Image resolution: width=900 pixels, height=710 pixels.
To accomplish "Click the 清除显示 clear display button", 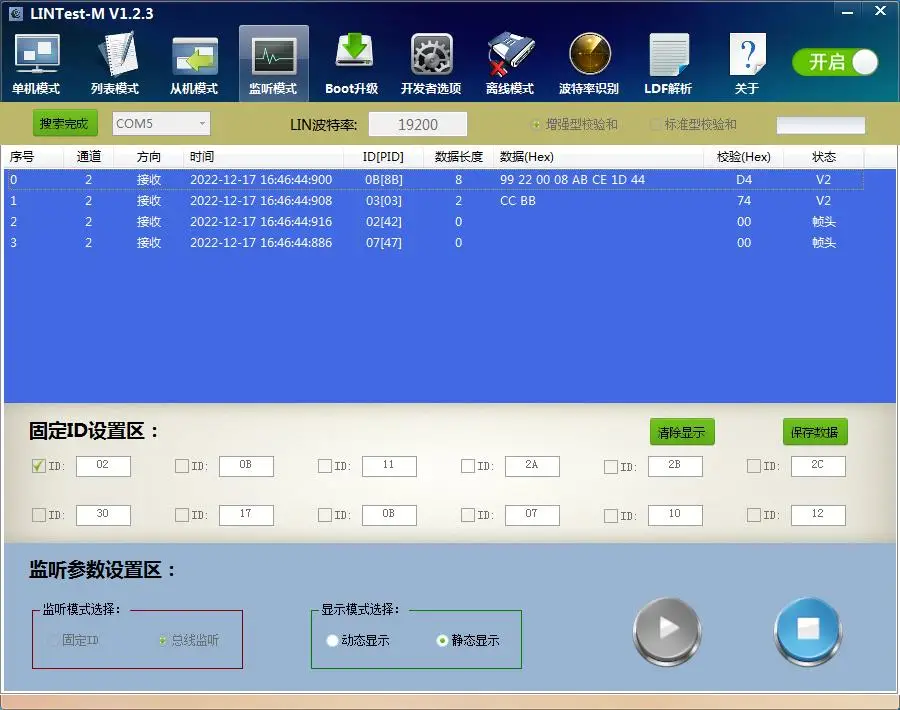I will pos(682,433).
